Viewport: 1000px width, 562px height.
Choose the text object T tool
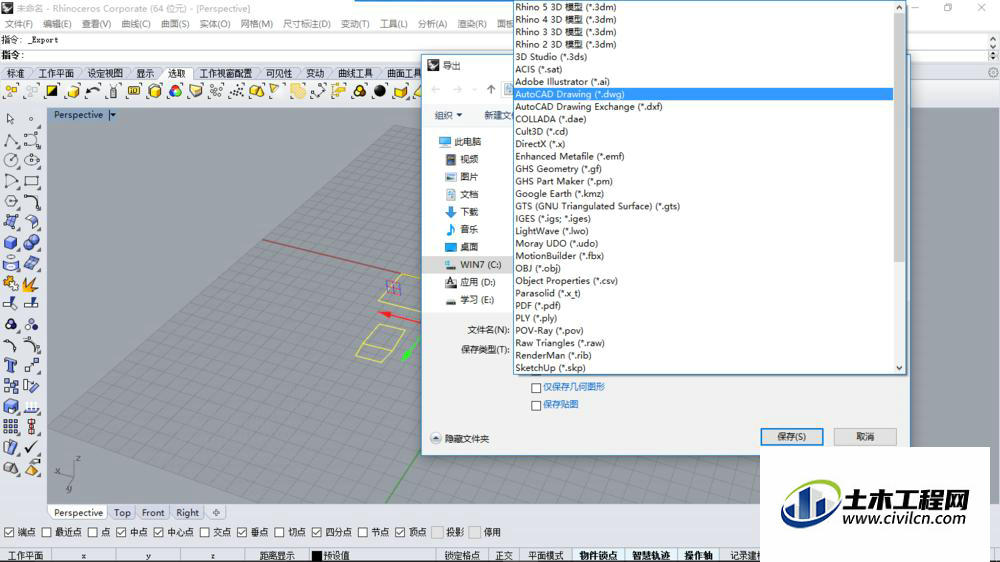pos(10,366)
